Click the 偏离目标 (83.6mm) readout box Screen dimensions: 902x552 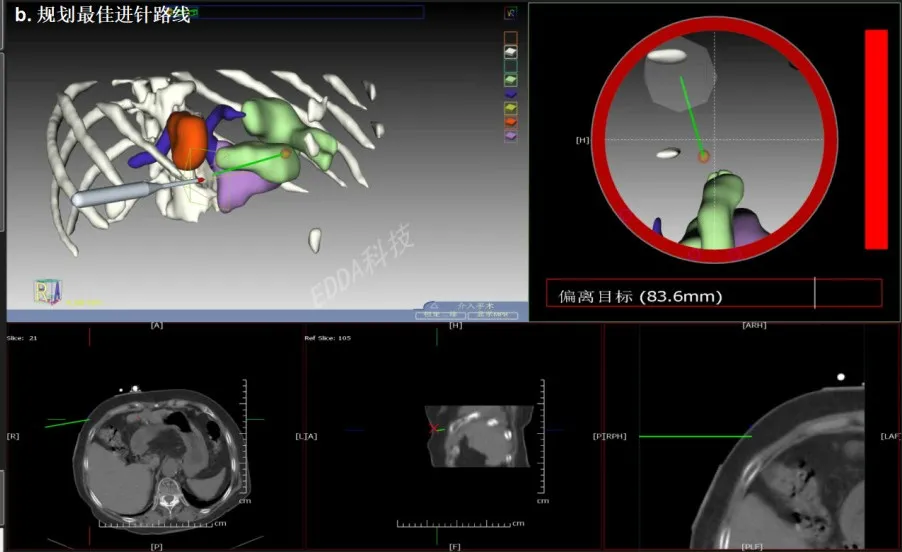click(x=714, y=293)
